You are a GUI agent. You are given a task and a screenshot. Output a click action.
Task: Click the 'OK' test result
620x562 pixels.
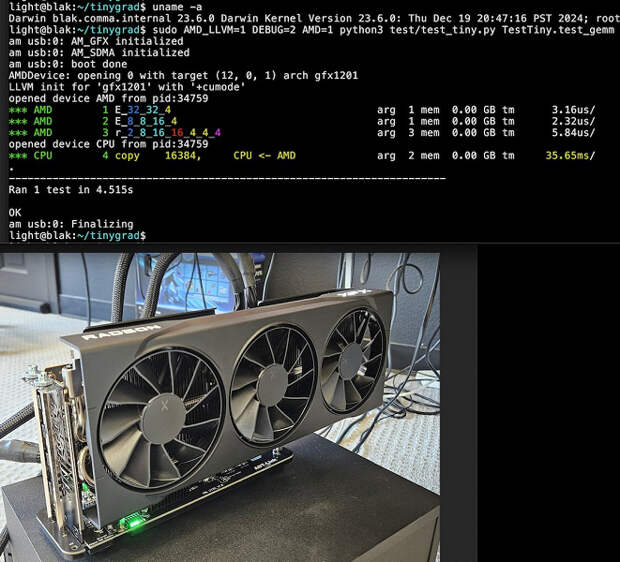coord(15,213)
